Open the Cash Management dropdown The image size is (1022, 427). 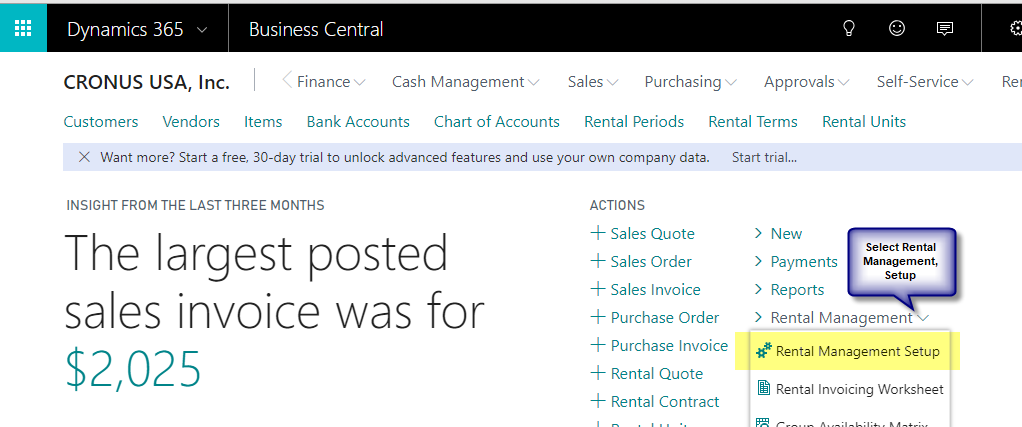[x=465, y=82]
